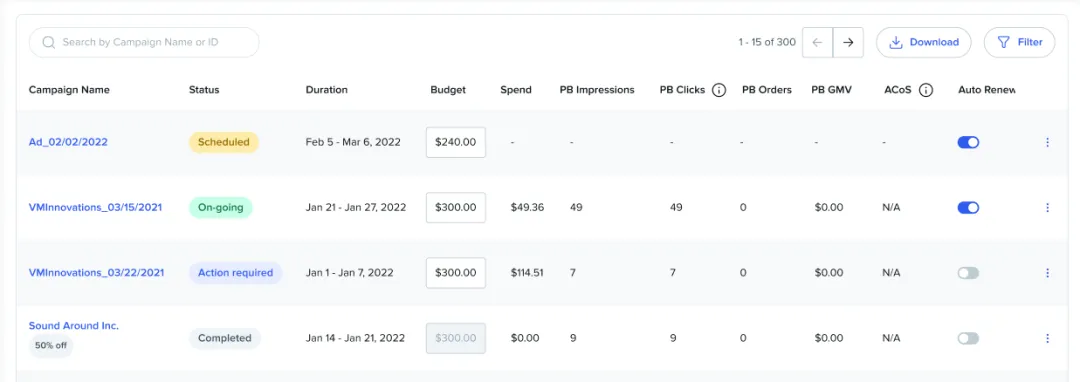Viewport: 1080px width, 382px height.
Task: Open the VMInnovations_03/22/2021 campaign
Action: (x=96, y=273)
